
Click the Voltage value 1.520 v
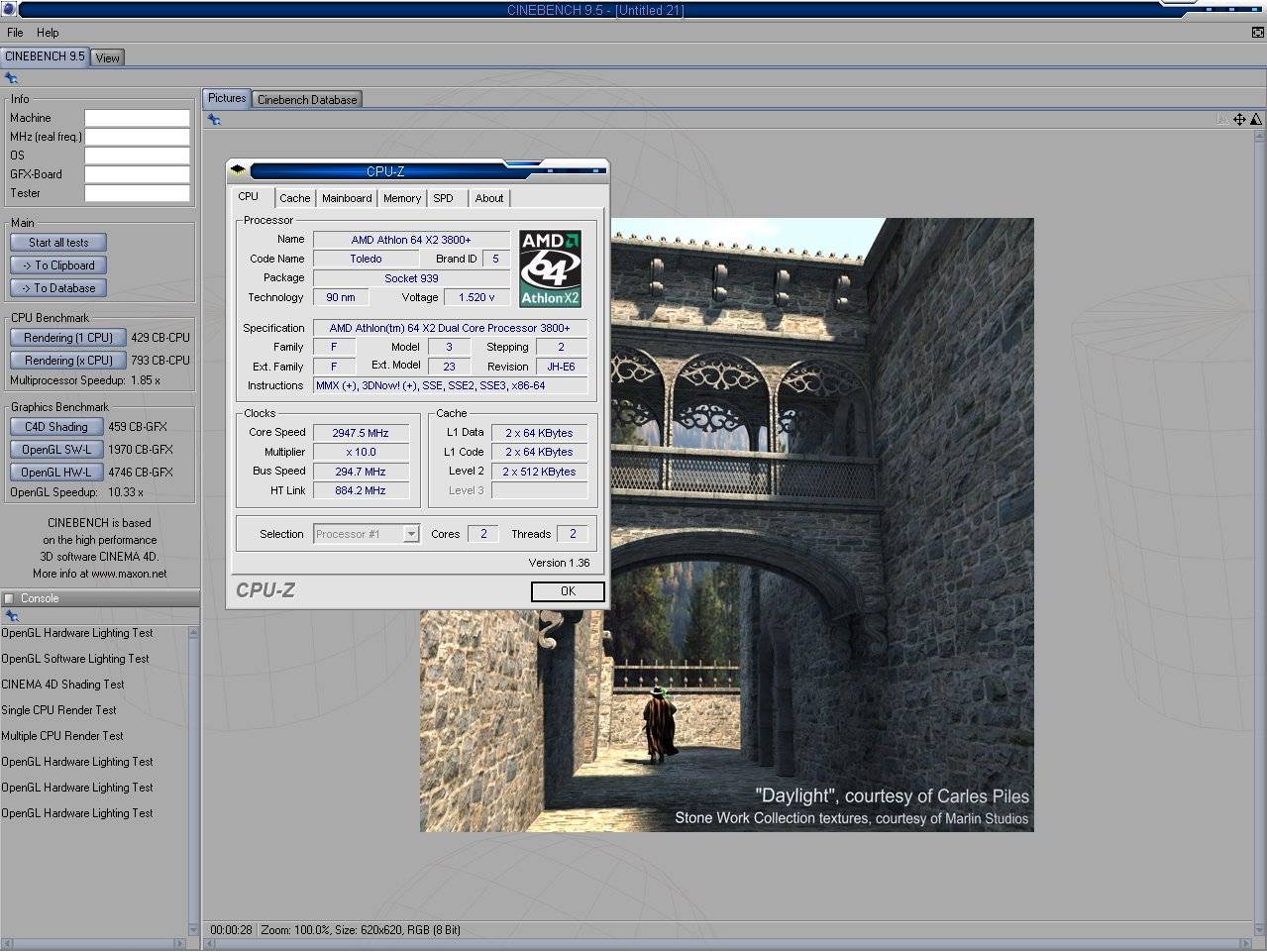coord(476,297)
